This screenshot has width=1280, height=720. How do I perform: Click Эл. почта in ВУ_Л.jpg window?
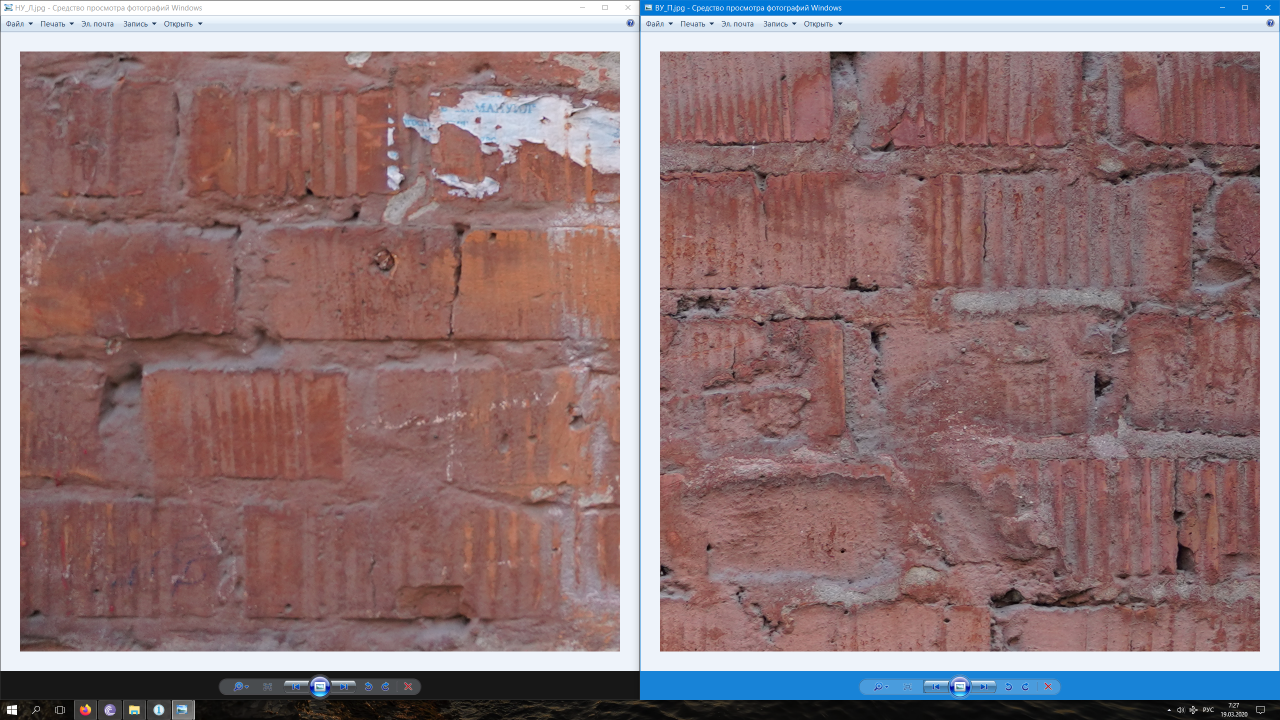738,23
